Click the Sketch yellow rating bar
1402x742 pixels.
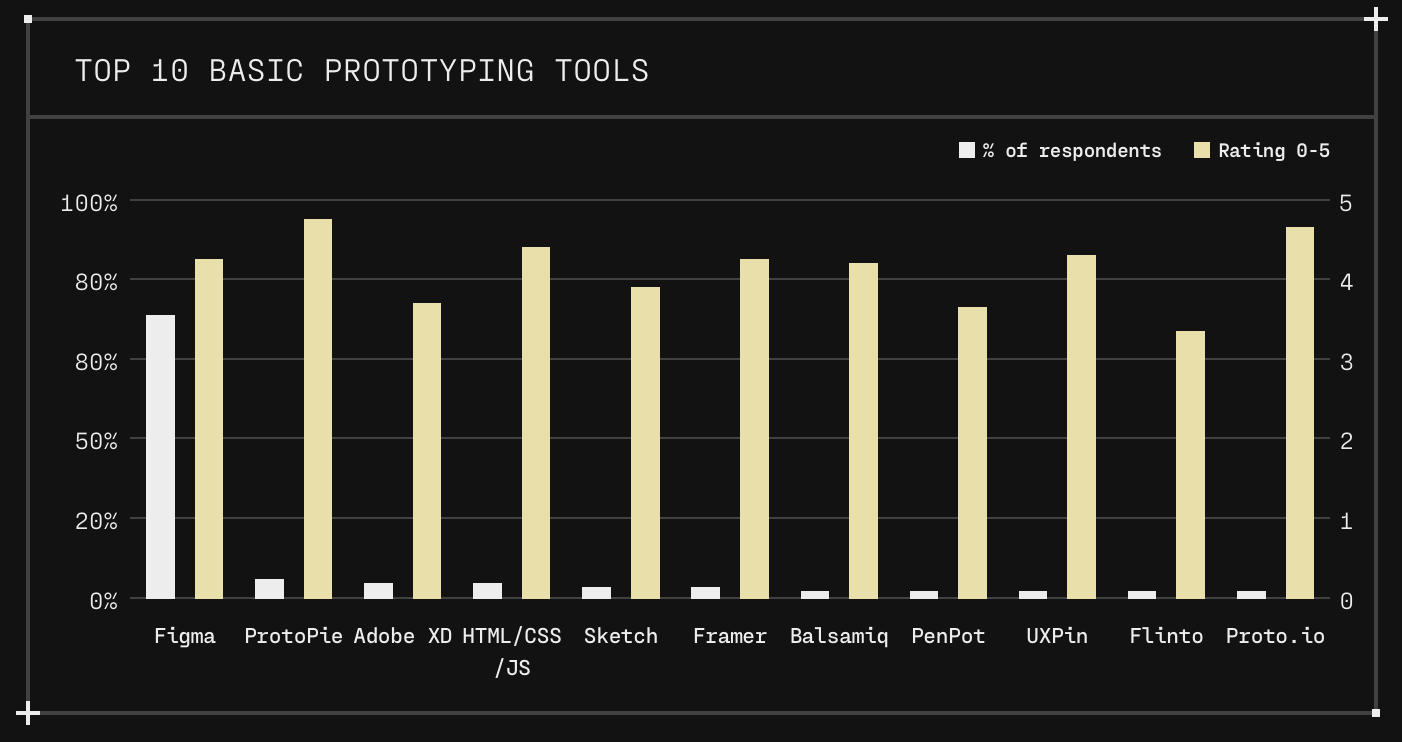coord(645,443)
